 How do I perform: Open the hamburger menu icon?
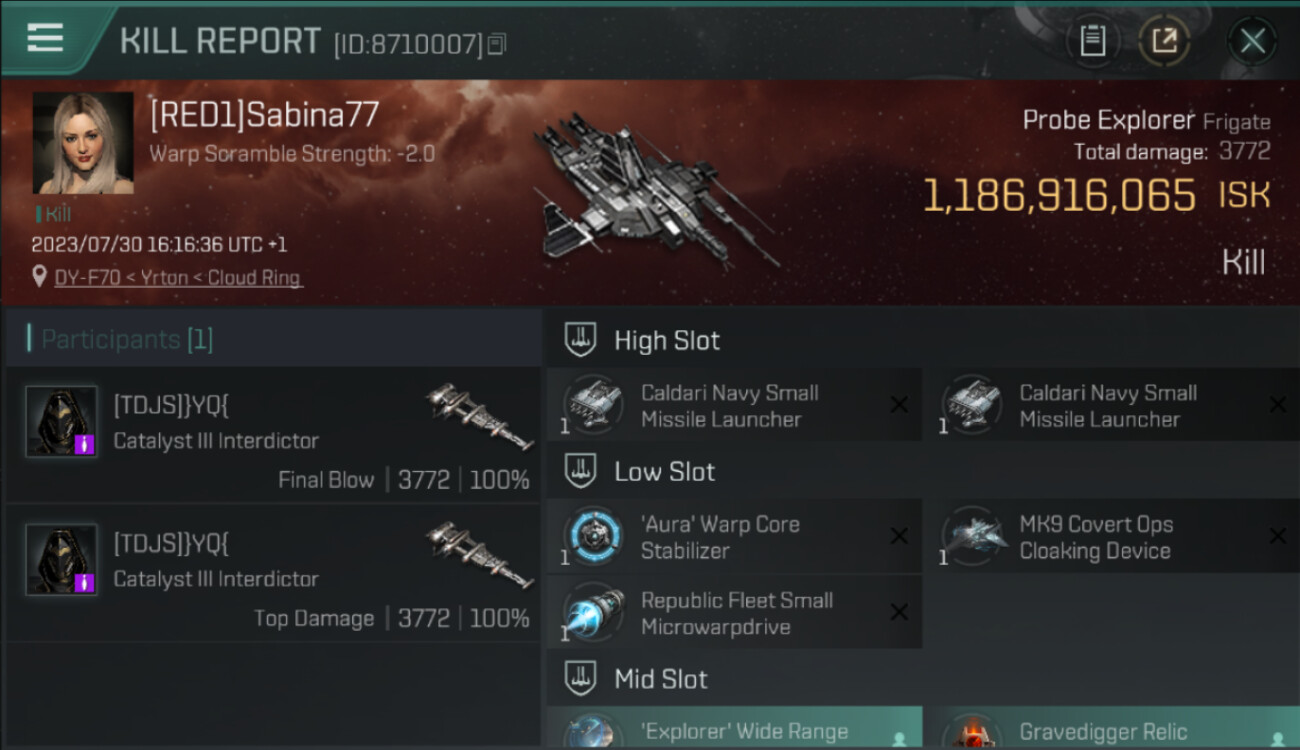45,38
